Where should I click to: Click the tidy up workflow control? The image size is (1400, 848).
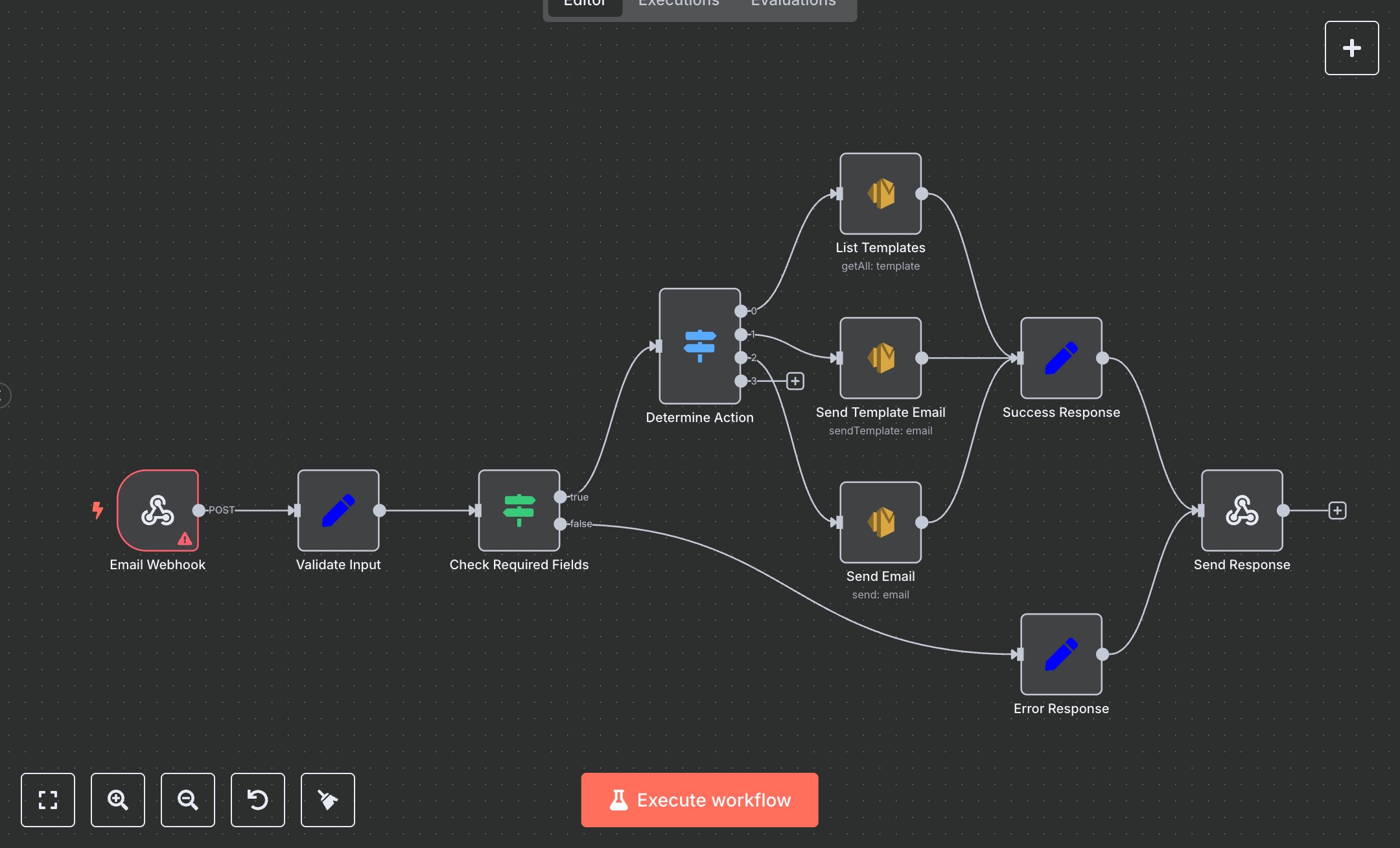pyautogui.click(x=328, y=800)
